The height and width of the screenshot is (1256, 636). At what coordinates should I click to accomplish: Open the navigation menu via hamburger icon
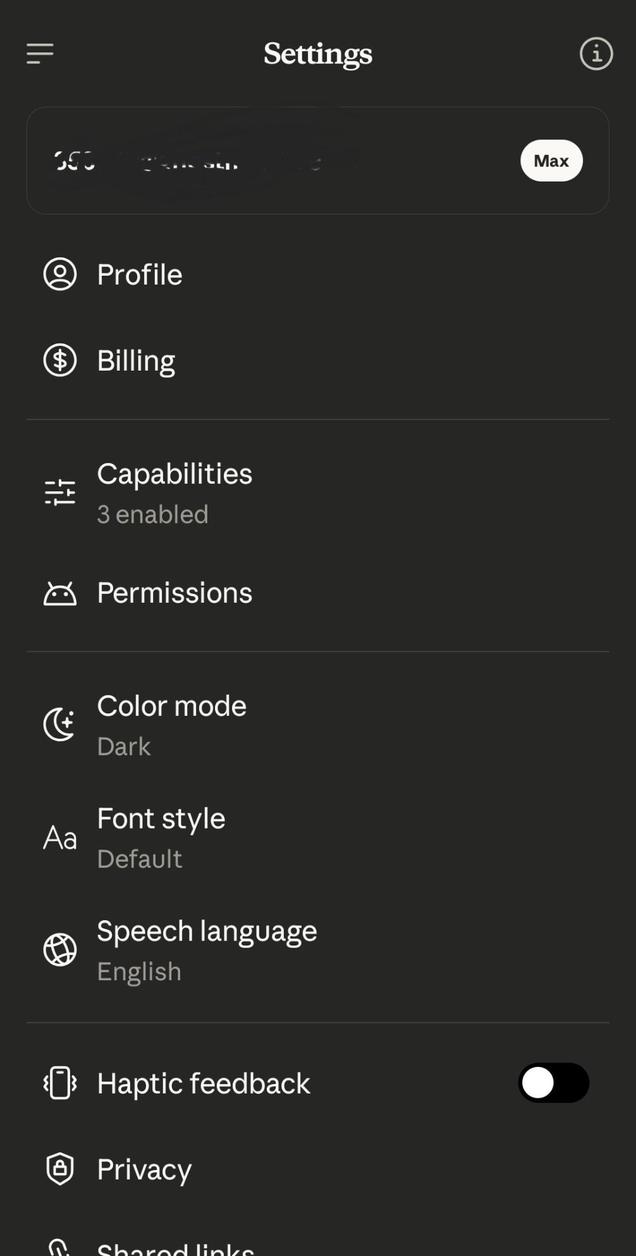[39, 53]
